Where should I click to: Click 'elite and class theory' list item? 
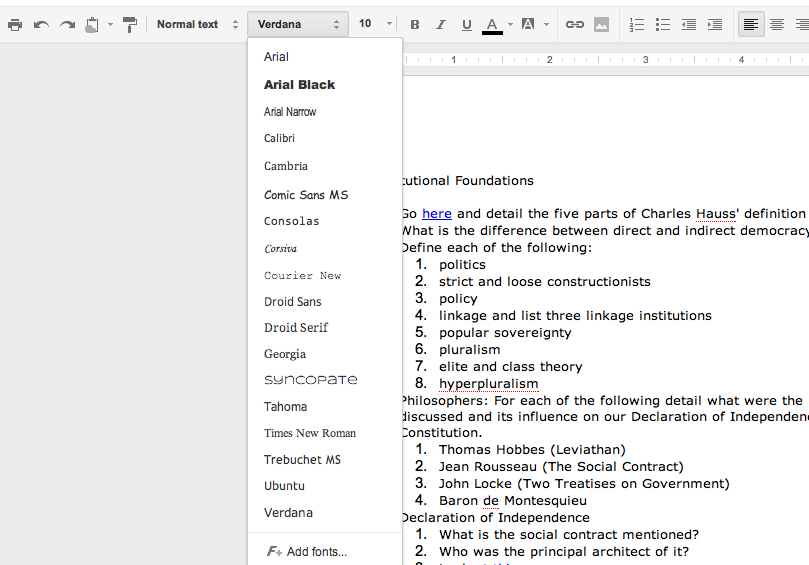tap(510, 367)
